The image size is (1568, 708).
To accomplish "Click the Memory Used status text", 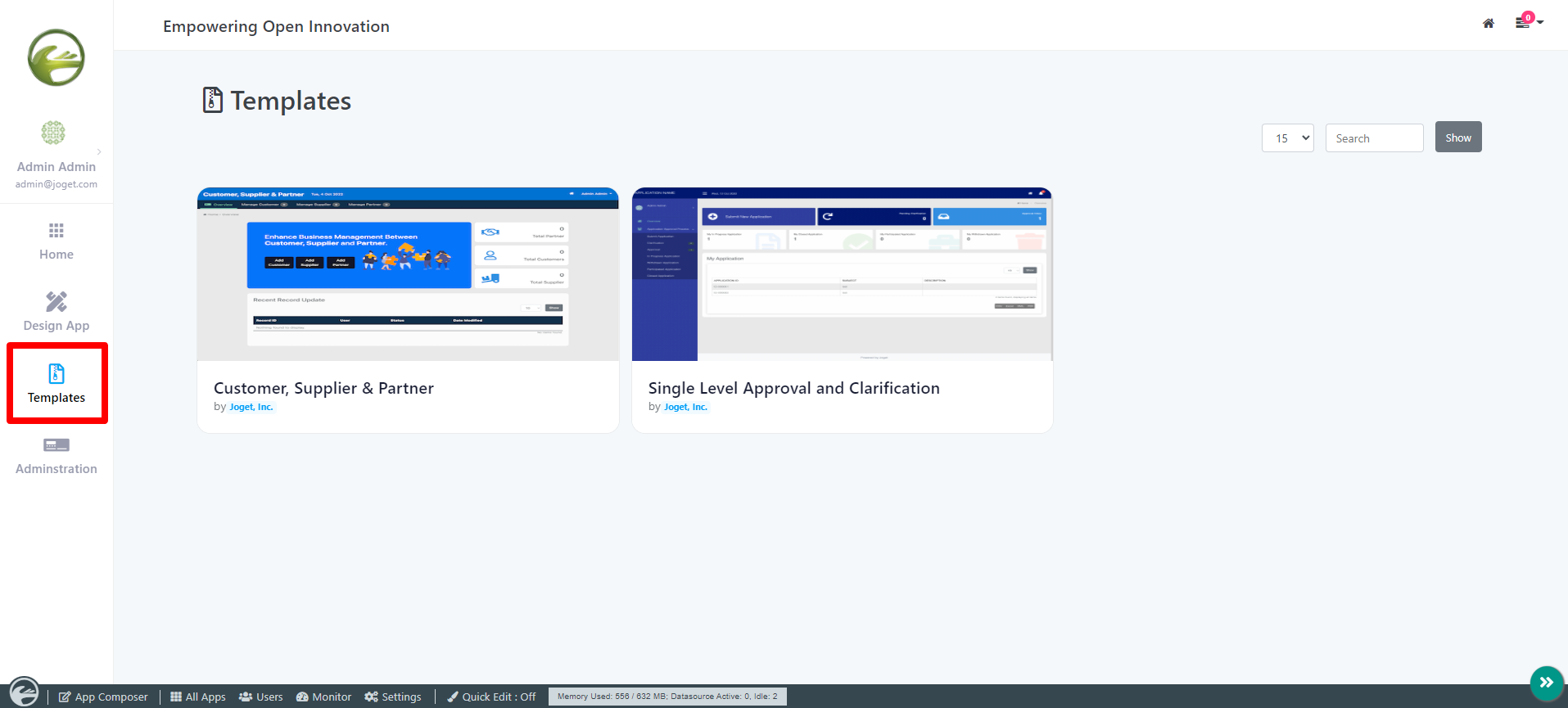I will pos(667,697).
